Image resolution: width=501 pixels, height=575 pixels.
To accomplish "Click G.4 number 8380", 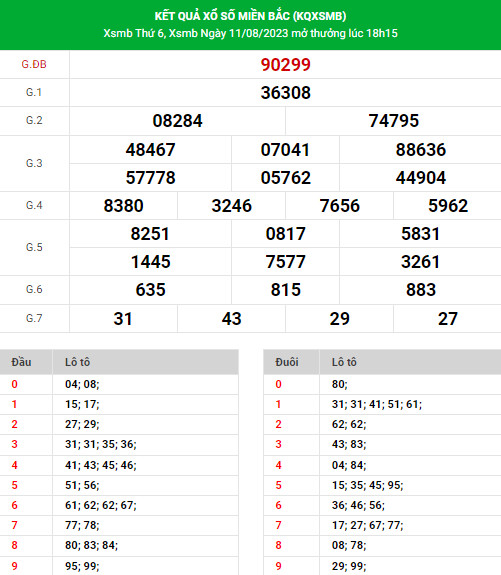I will (x=123, y=206).
